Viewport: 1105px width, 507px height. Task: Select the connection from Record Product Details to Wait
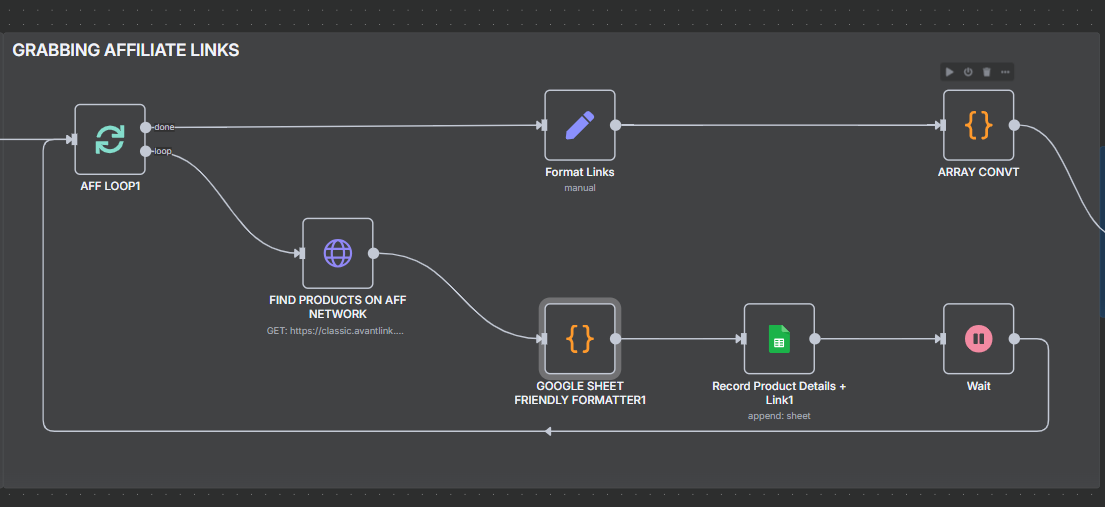879,338
